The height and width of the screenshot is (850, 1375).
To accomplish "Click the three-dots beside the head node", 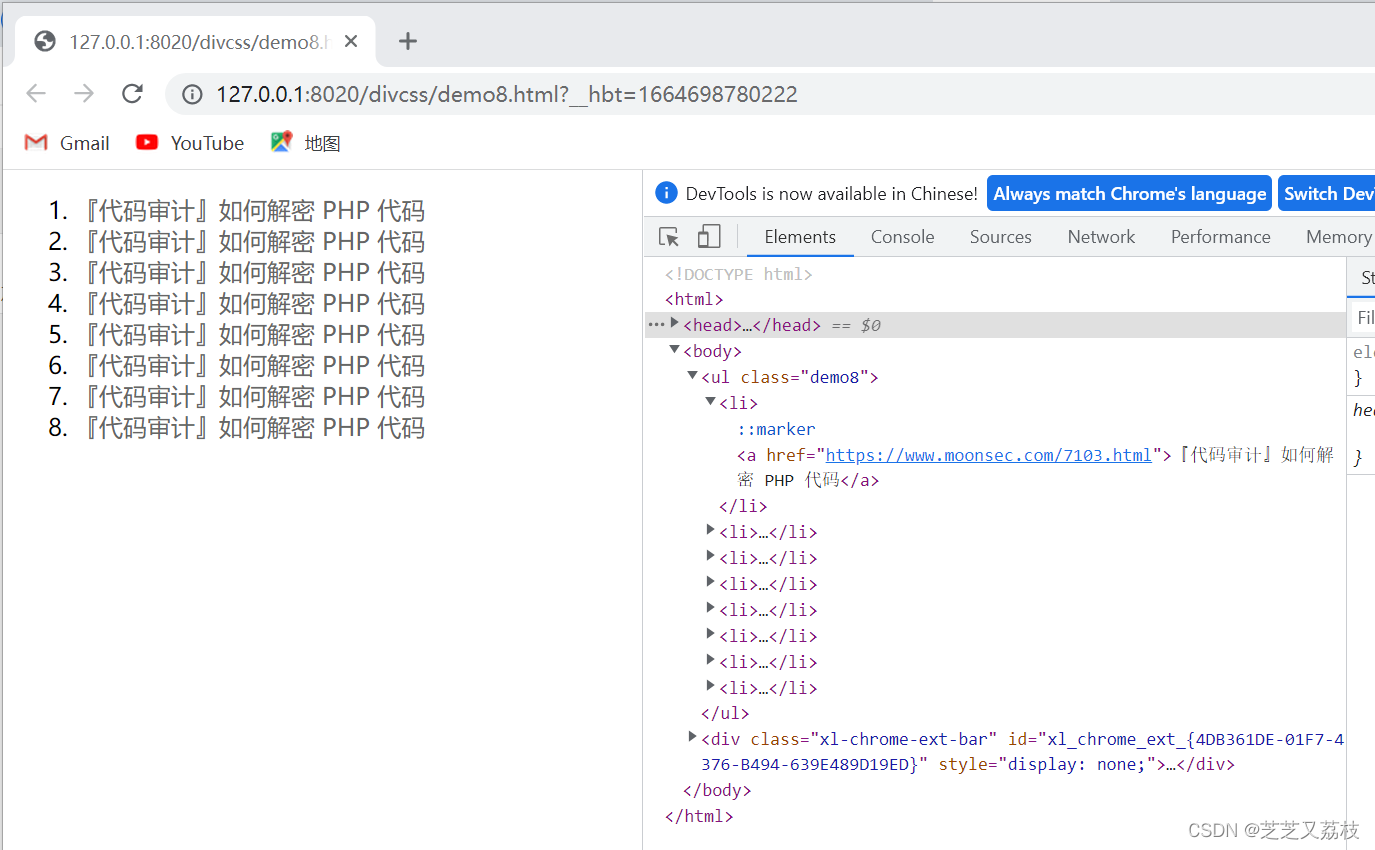I will point(656,324).
